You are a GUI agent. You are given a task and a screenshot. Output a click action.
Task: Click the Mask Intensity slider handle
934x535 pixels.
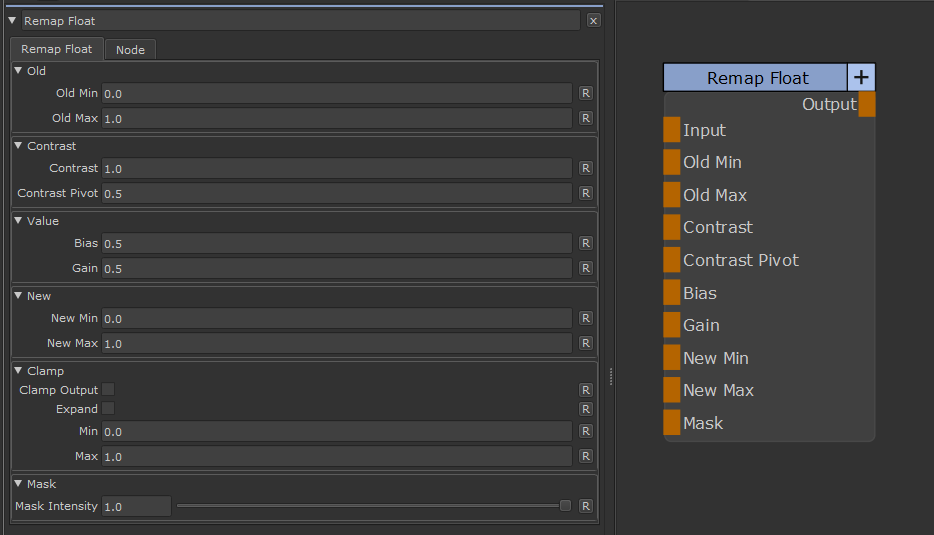pyautogui.click(x=565, y=506)
